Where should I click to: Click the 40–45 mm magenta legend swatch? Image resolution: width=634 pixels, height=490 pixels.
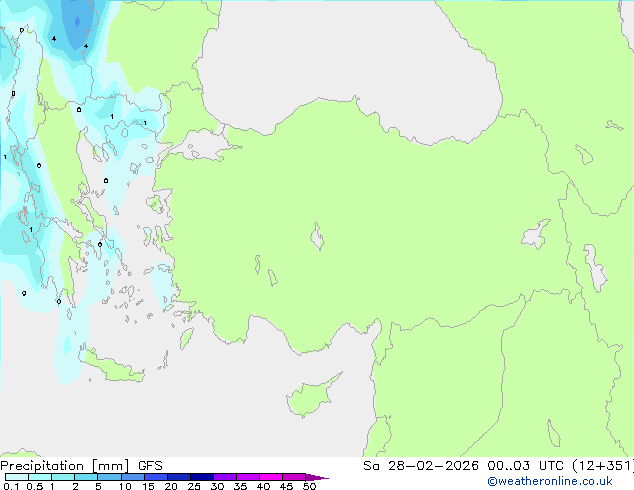[271, 477]
